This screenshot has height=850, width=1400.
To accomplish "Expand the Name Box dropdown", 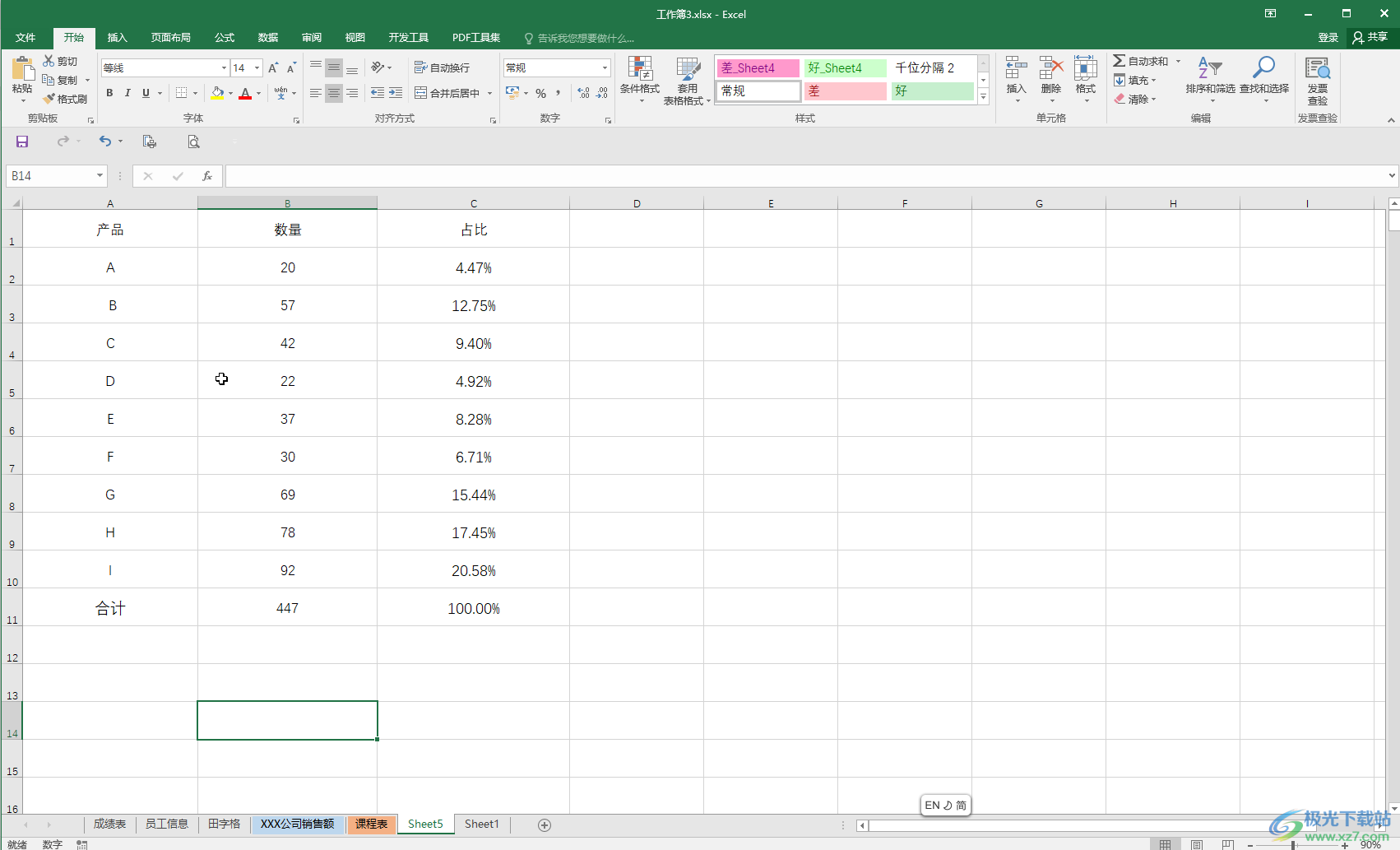I will click(x=100, y=176).
